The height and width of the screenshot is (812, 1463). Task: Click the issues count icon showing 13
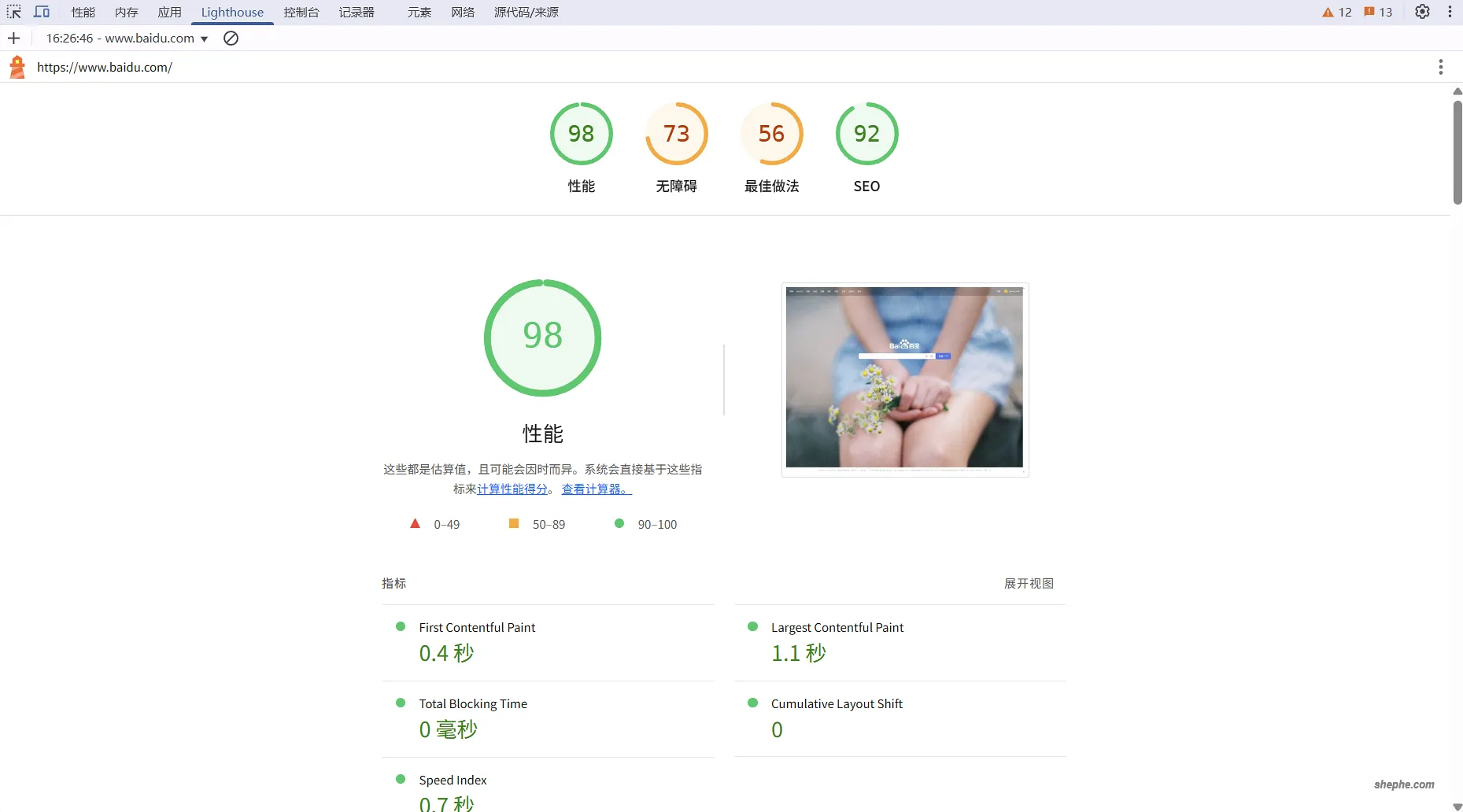pos(1378,12)
